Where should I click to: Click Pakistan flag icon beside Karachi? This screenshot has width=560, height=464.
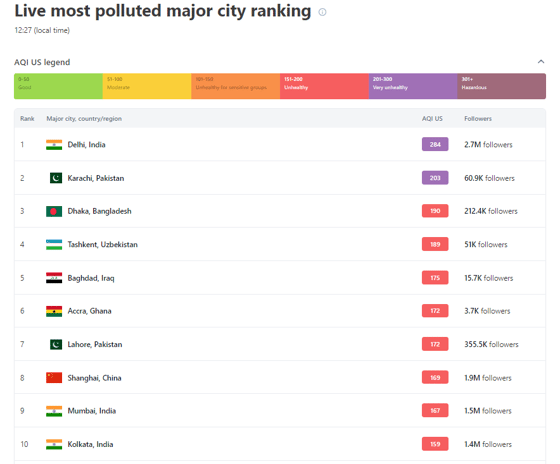56,178
